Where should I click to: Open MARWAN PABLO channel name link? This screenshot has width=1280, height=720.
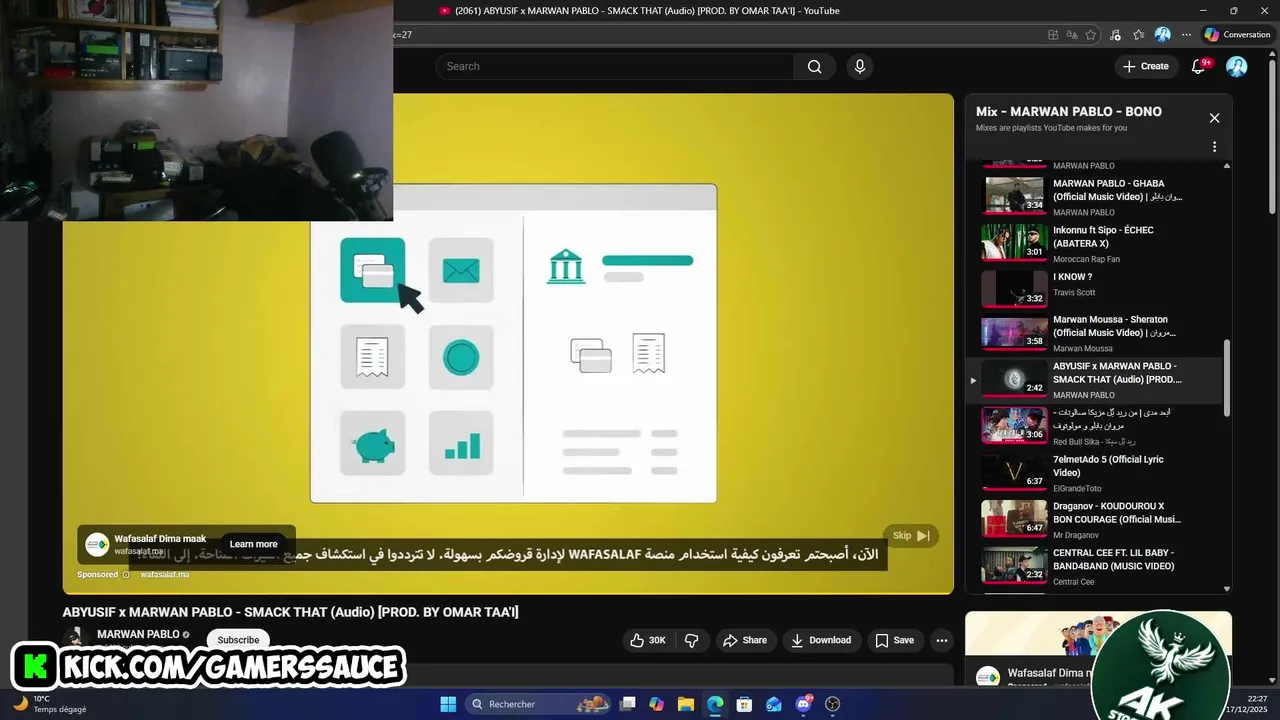[138, 634]
